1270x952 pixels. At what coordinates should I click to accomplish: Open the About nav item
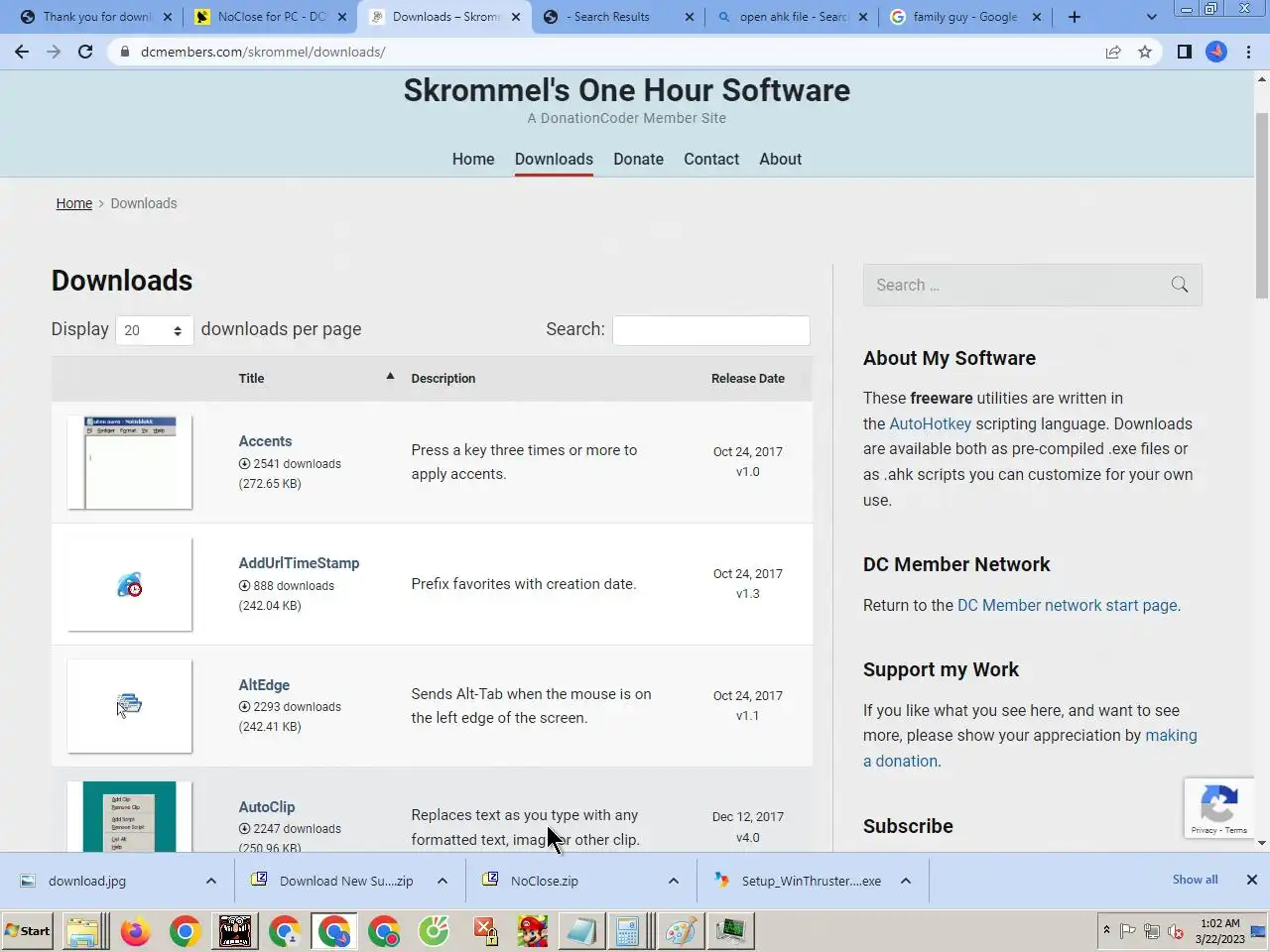[781, 159]
